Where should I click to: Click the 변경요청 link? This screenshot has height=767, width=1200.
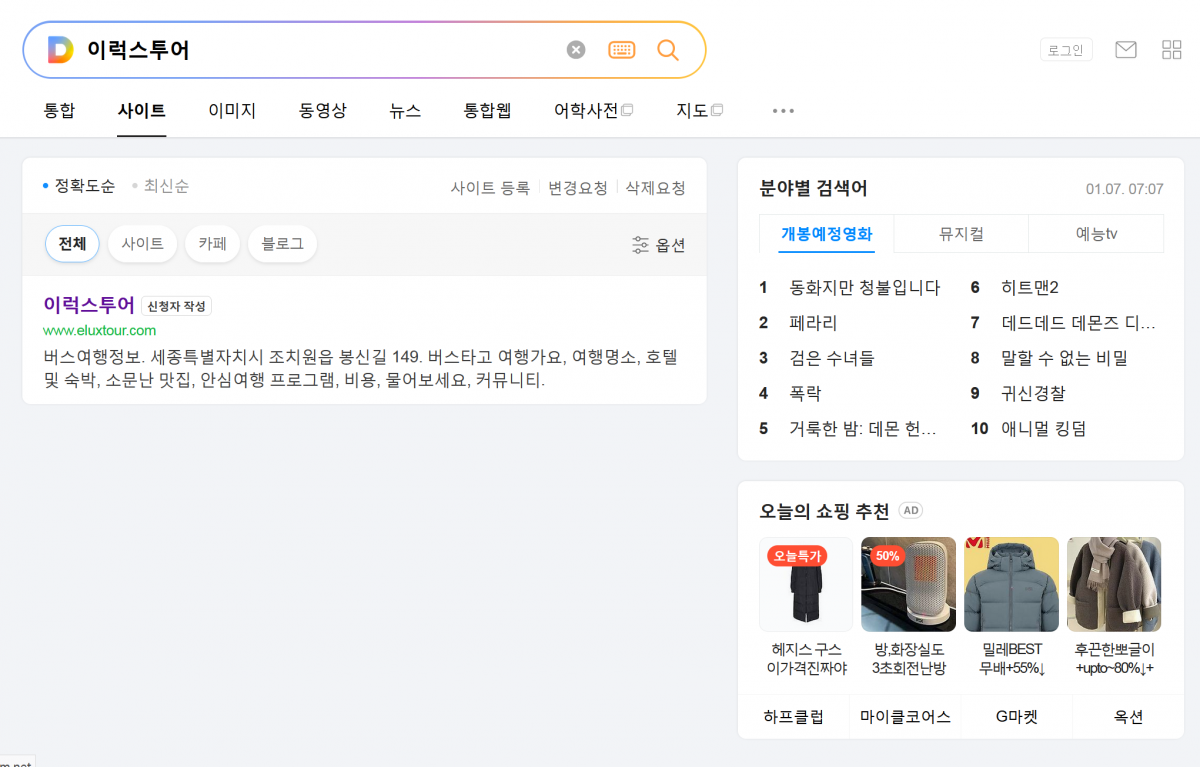click(x=578, y=187)
